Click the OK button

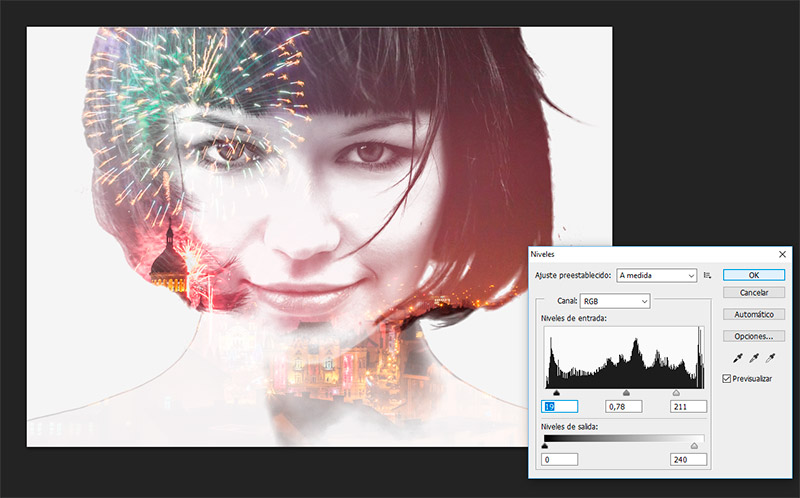point(754,275)
